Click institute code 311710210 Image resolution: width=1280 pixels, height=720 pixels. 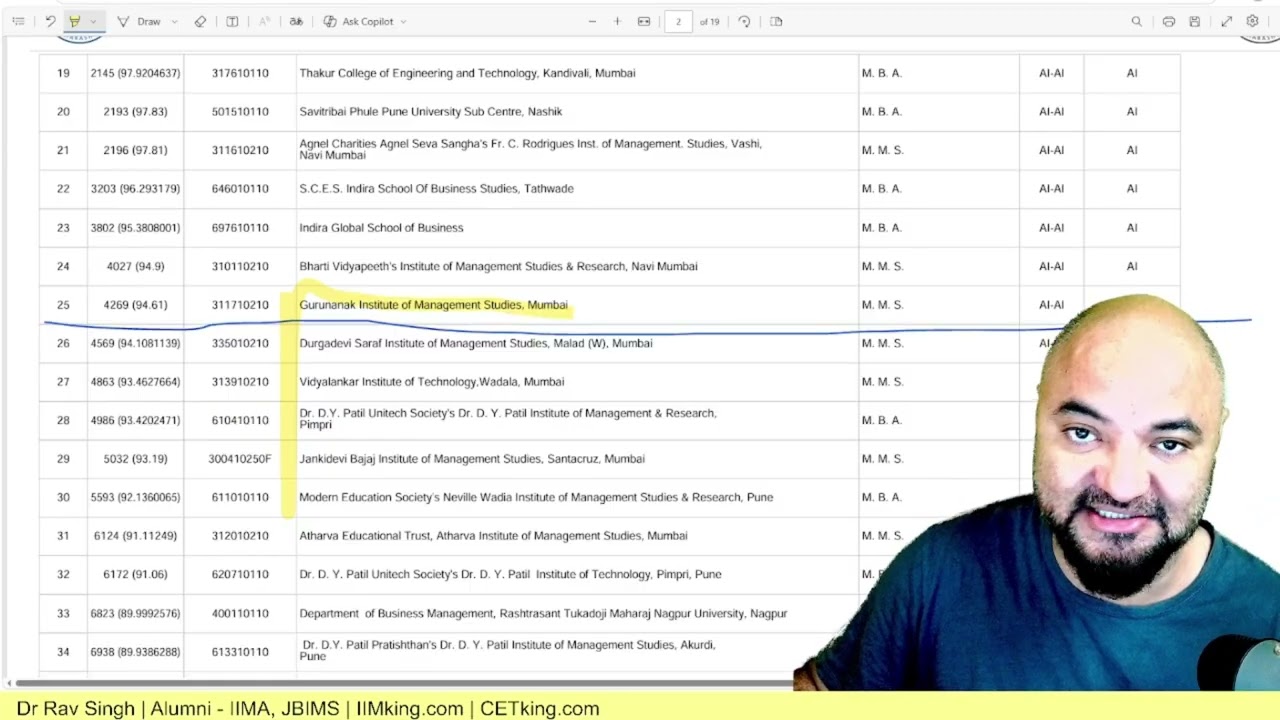click(x=240, y=305)
